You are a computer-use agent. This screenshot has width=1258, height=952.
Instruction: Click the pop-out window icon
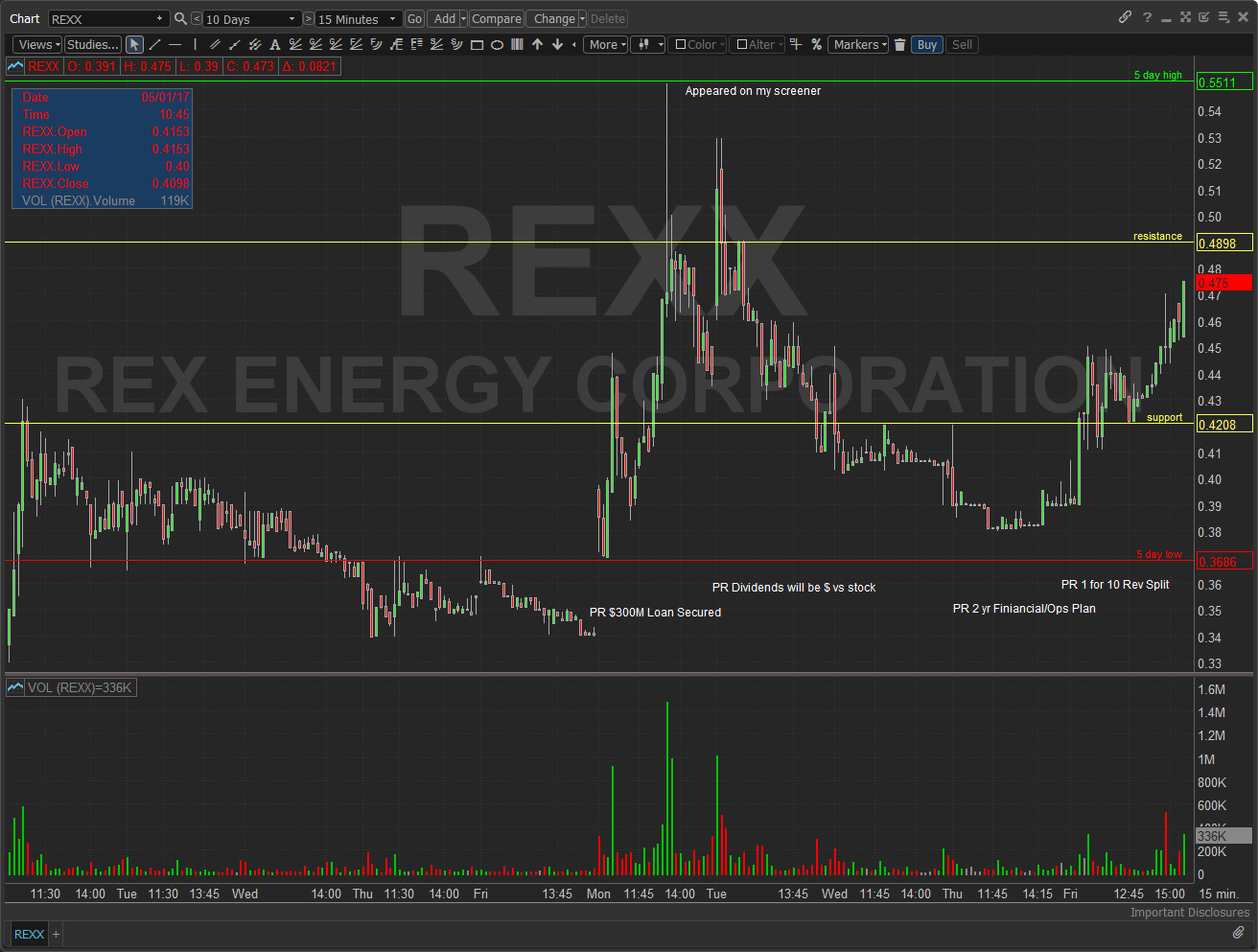point(1204,17)
